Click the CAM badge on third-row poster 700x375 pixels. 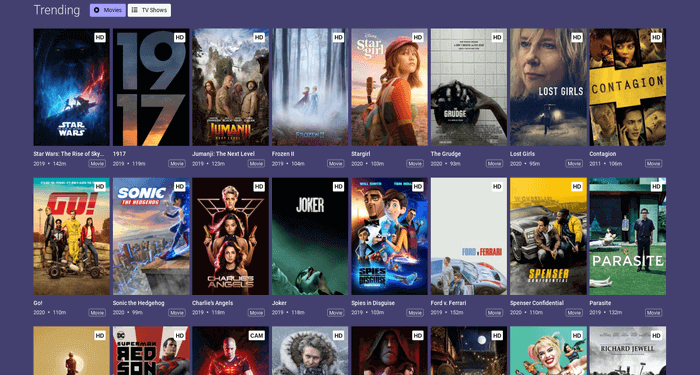[256, 335]
